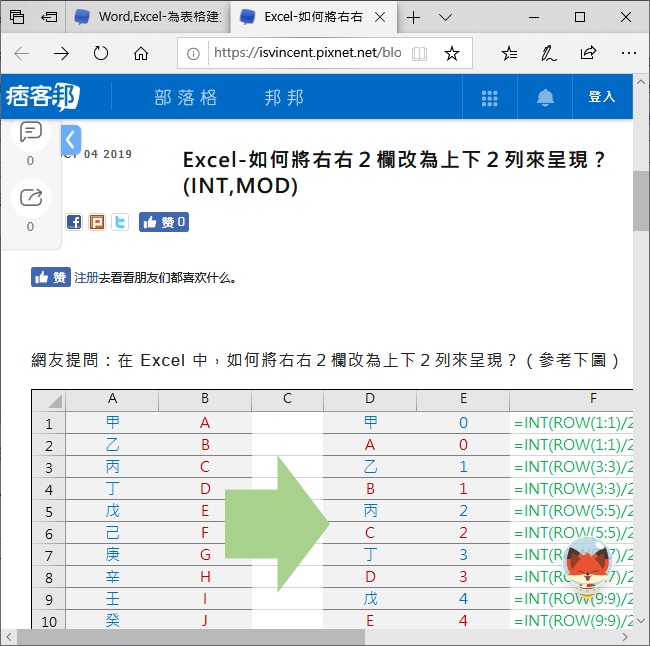Click the set tabs aside icon
This screenshot has height=646, width=650.
point(49,17)
